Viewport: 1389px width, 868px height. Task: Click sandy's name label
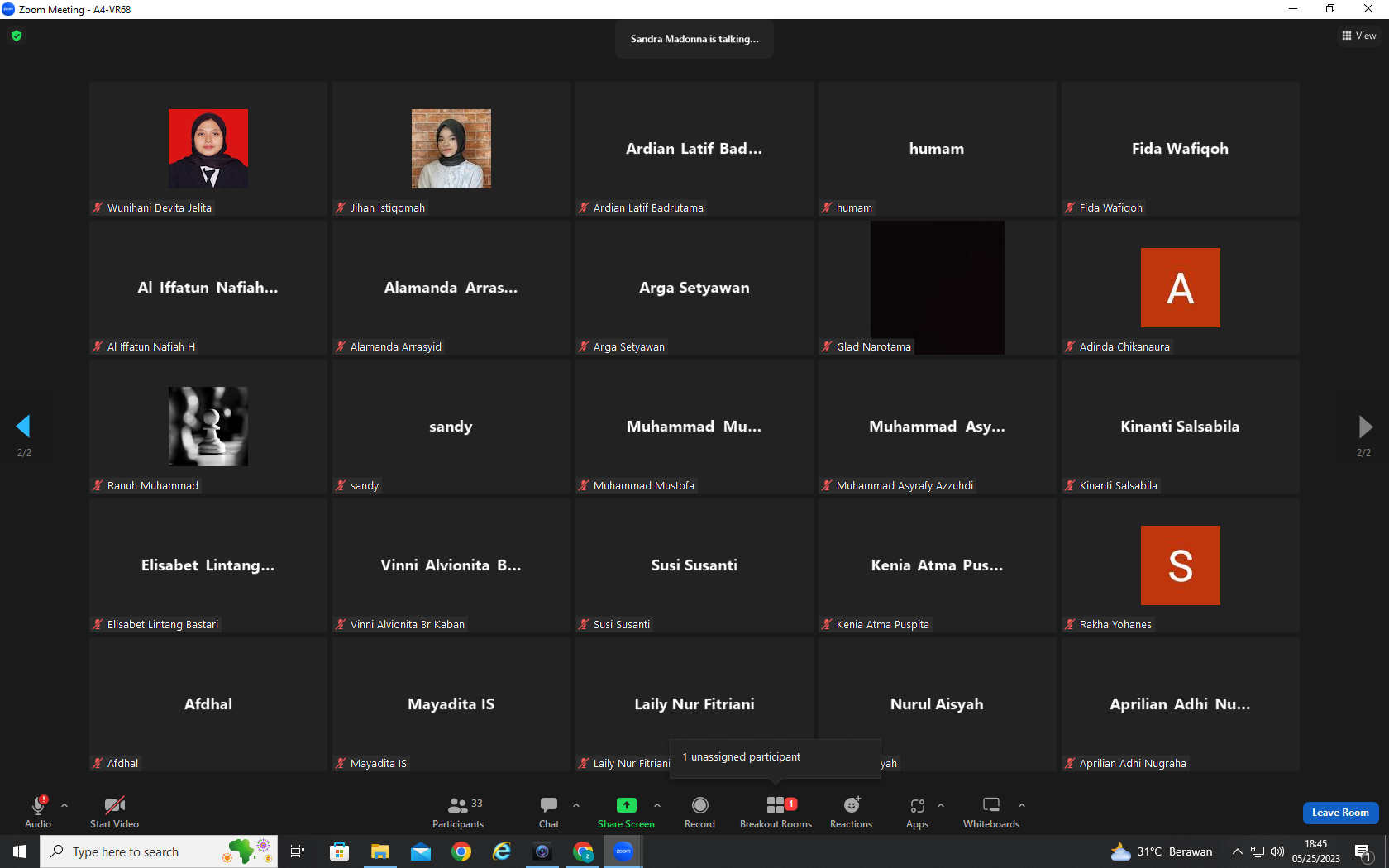pyautogui.click(x=365, y=485)
